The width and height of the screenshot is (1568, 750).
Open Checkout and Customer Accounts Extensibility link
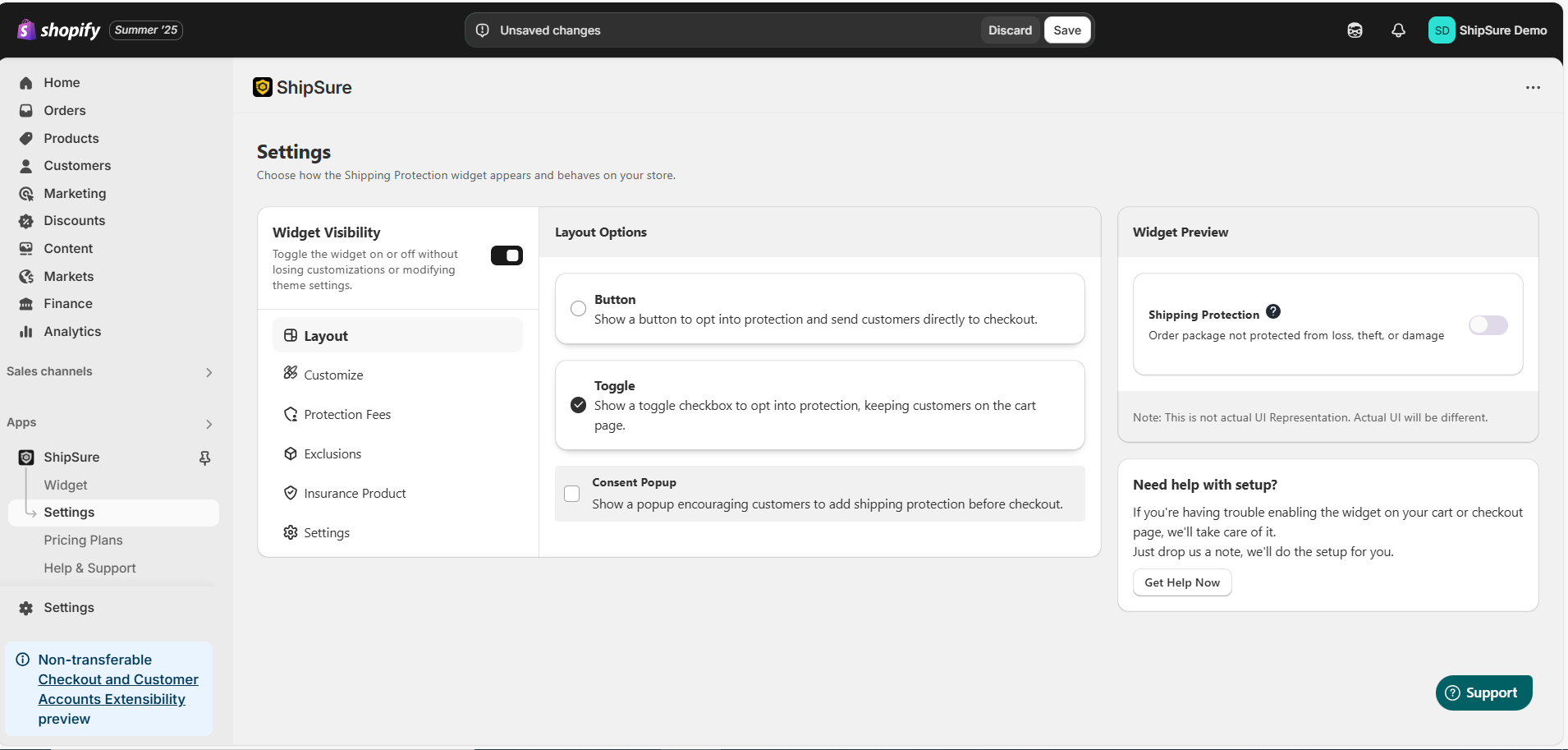(x=118, y=689)
